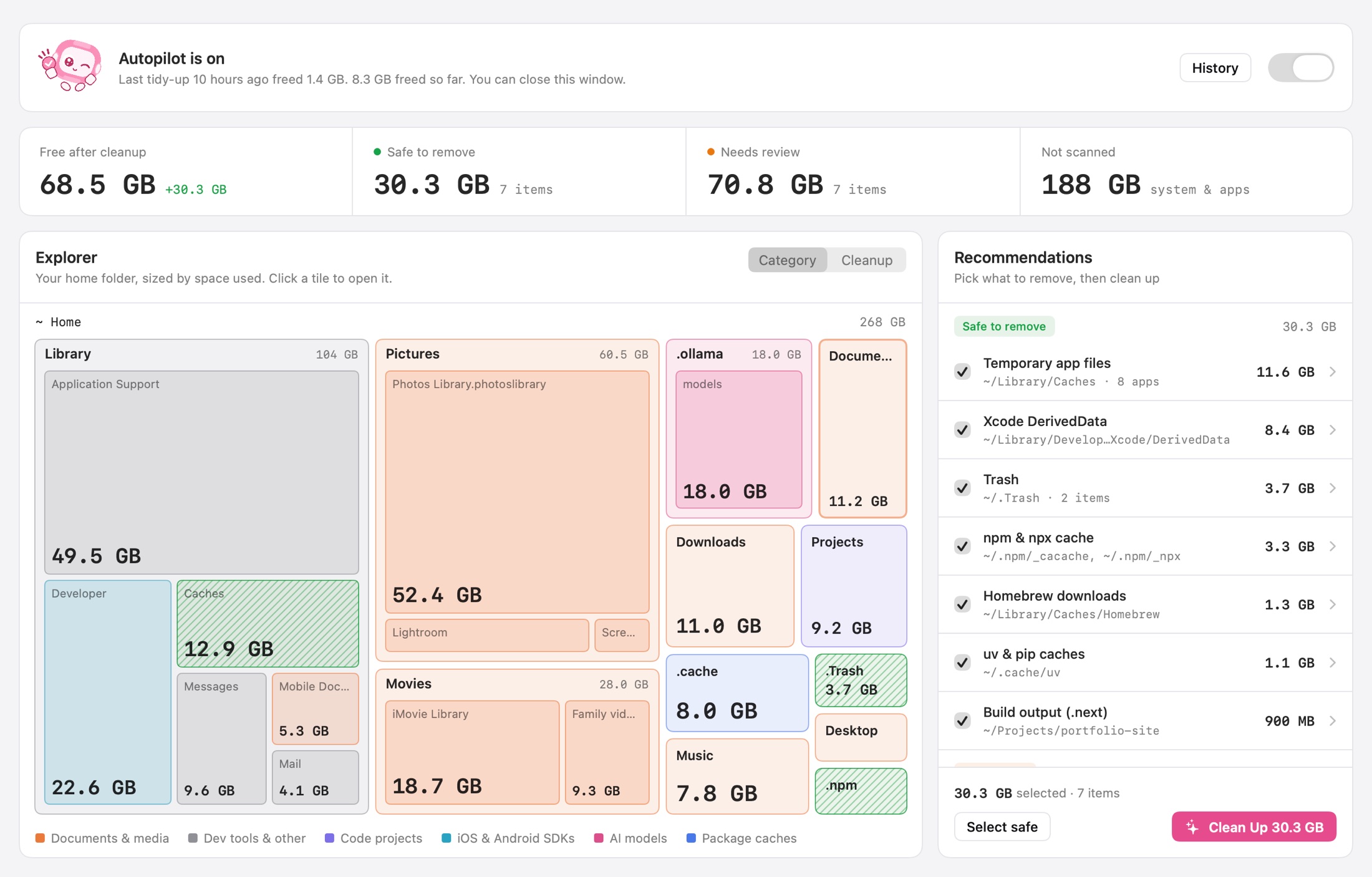Click the Home breadcrumb label

[65, 322]
